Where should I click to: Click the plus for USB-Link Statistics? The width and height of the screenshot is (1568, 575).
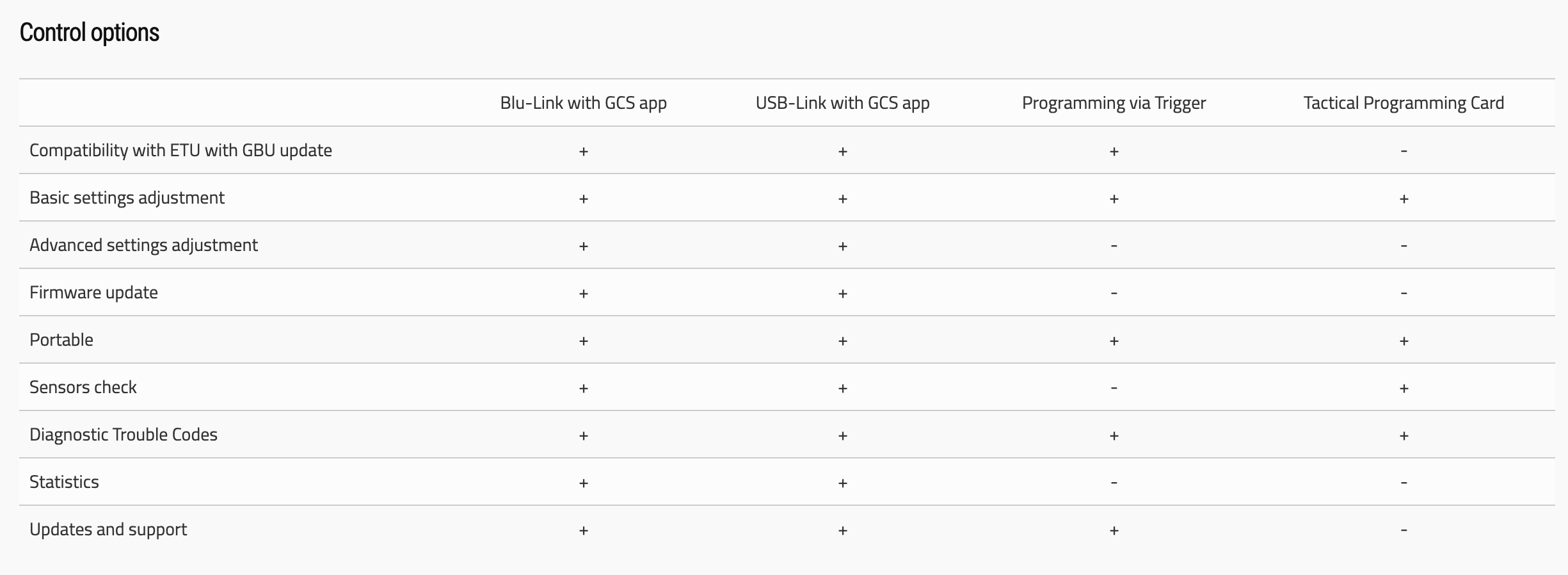(842, 483)
